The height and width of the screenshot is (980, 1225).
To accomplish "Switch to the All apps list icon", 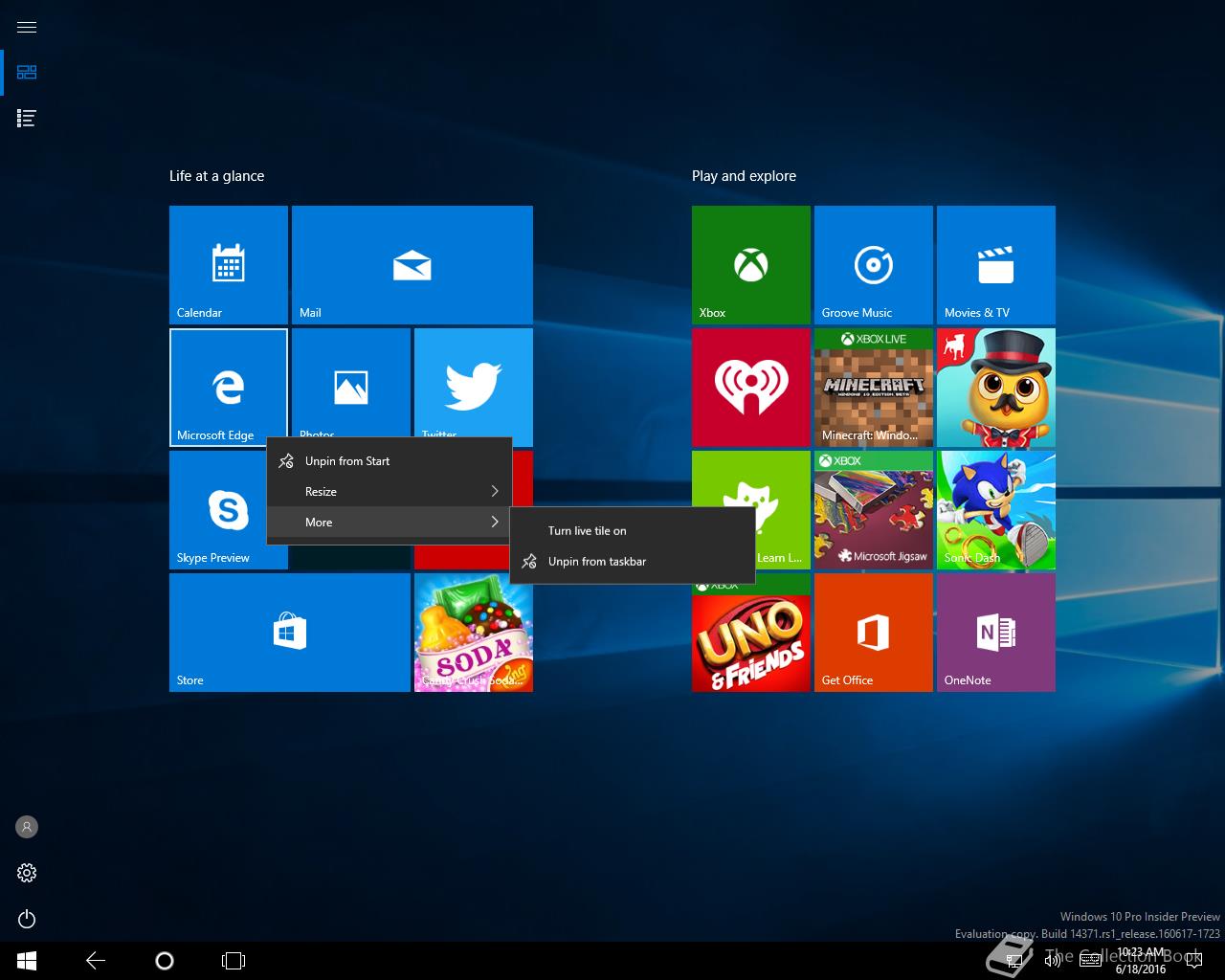I will tap(27, 119).
